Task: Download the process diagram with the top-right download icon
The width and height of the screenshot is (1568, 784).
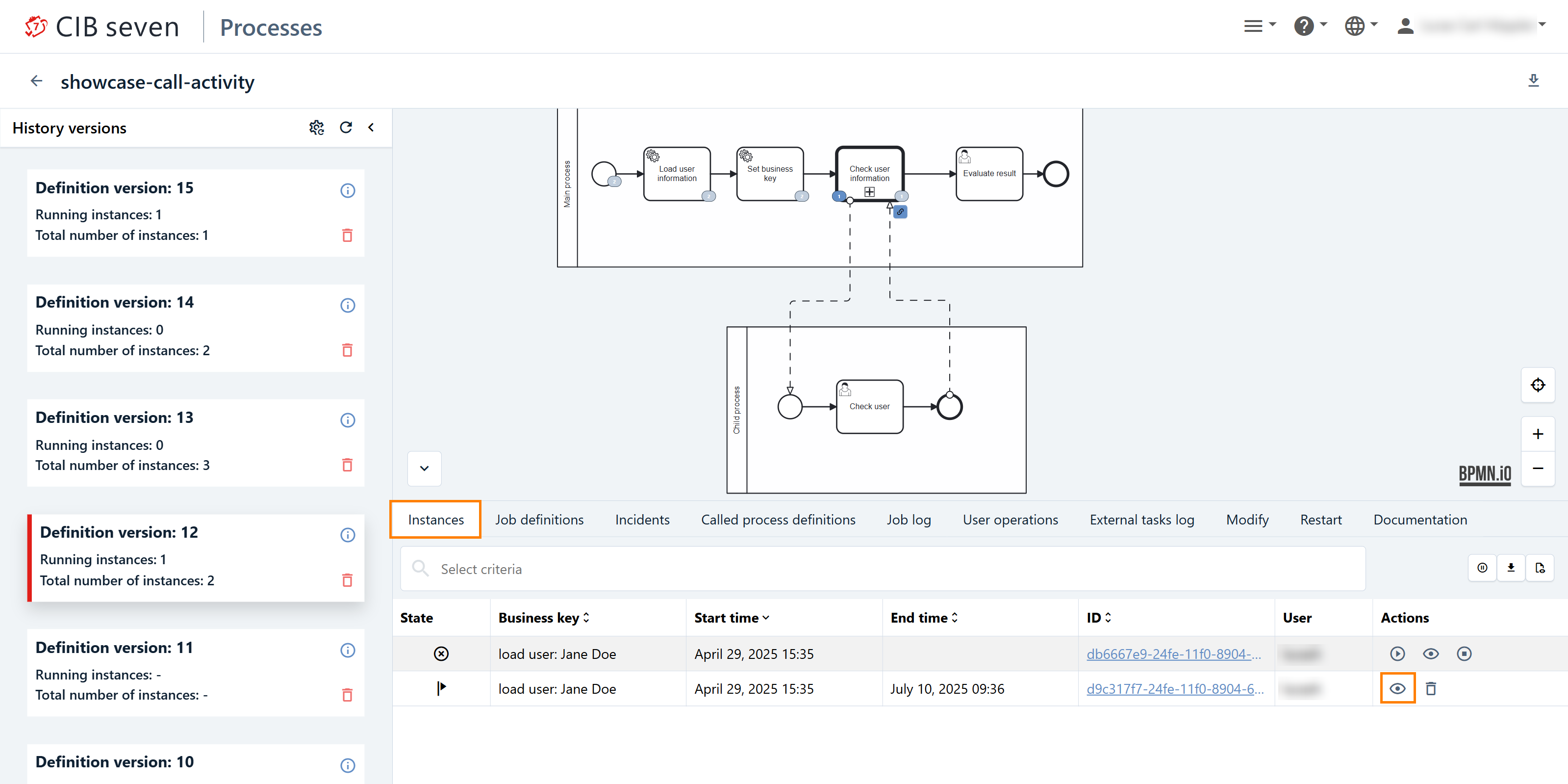Action: point(1533,80)
